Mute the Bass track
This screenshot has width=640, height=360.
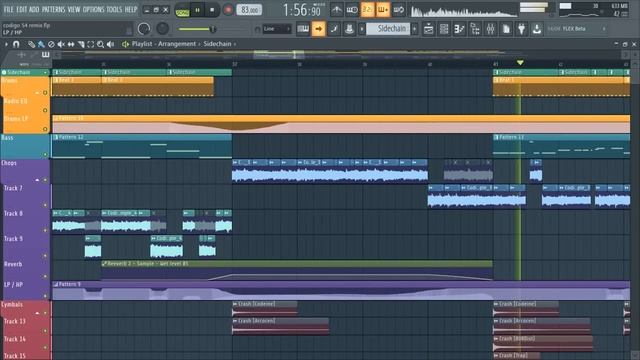pyautogui.click(x=45, y=154)
